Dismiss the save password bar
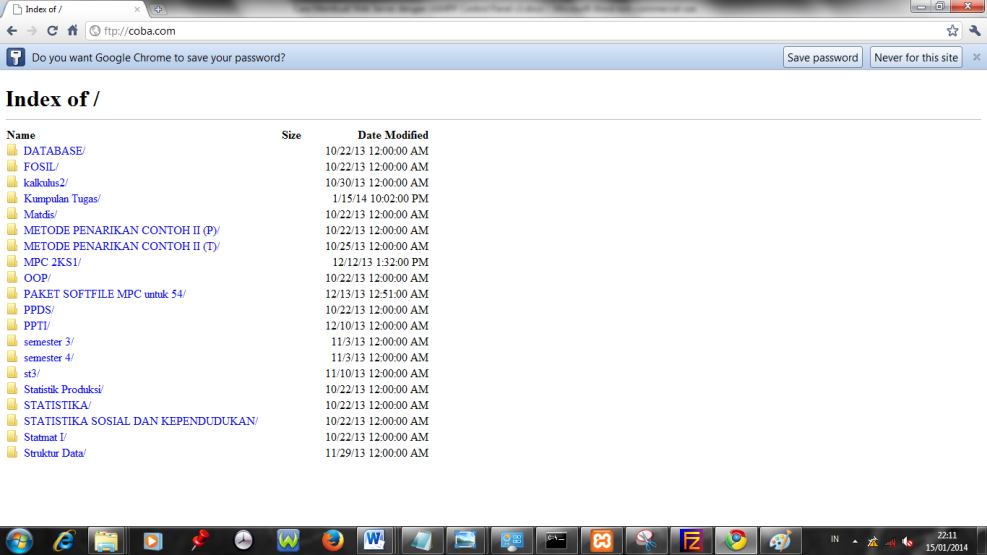Image resolution: width=987 pixels, height=555 pixels. tap(976, 57)
